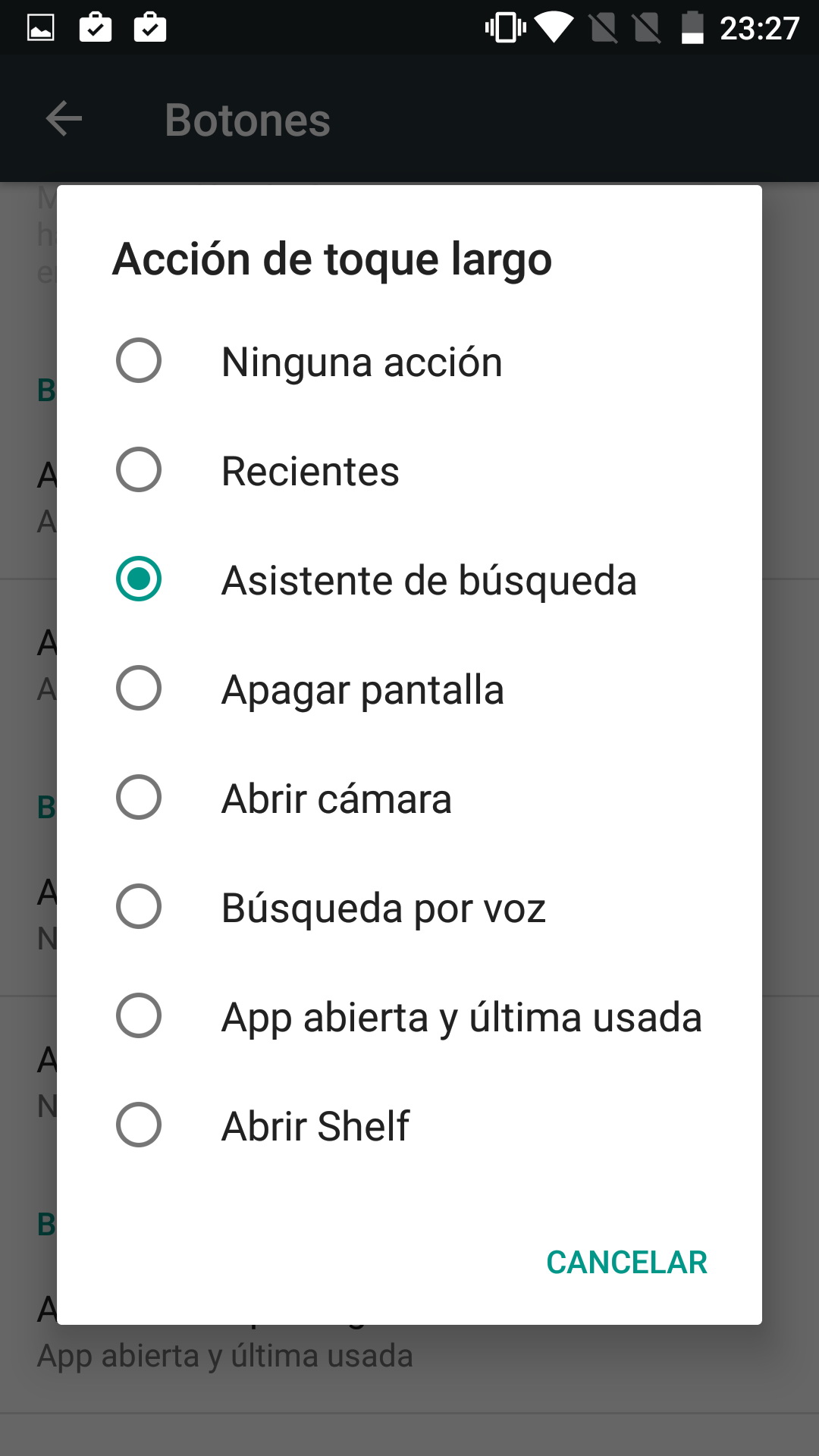
Task: Choose the Abrir cámara option
Action: click(409, 798)
